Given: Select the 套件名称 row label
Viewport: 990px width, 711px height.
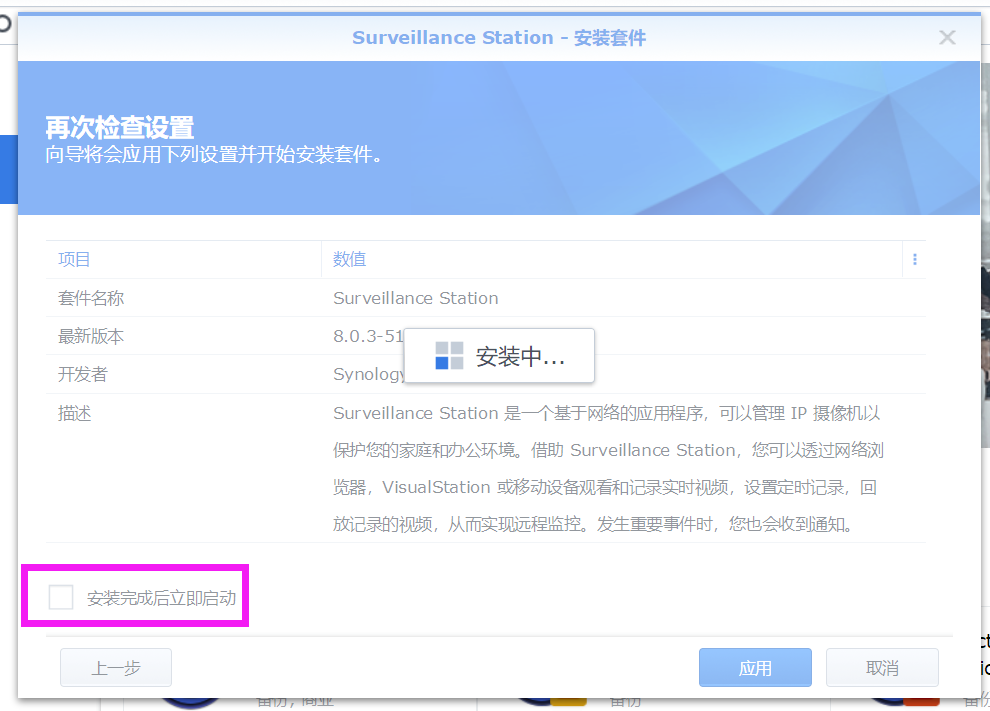Looking at the screenshot, I should [91, 298].
